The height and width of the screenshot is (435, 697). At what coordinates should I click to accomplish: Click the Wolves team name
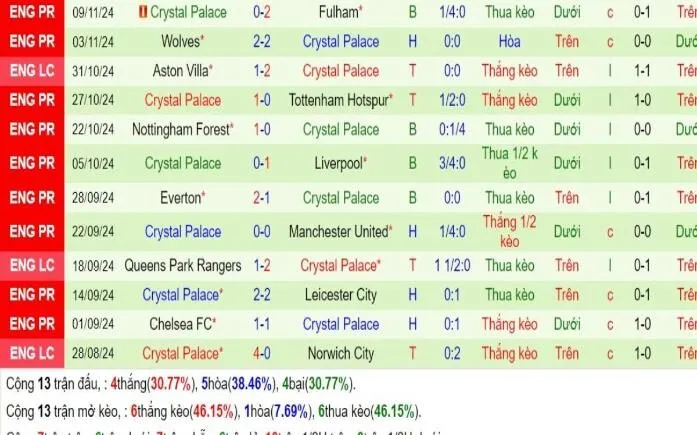(x=180, y=42)
